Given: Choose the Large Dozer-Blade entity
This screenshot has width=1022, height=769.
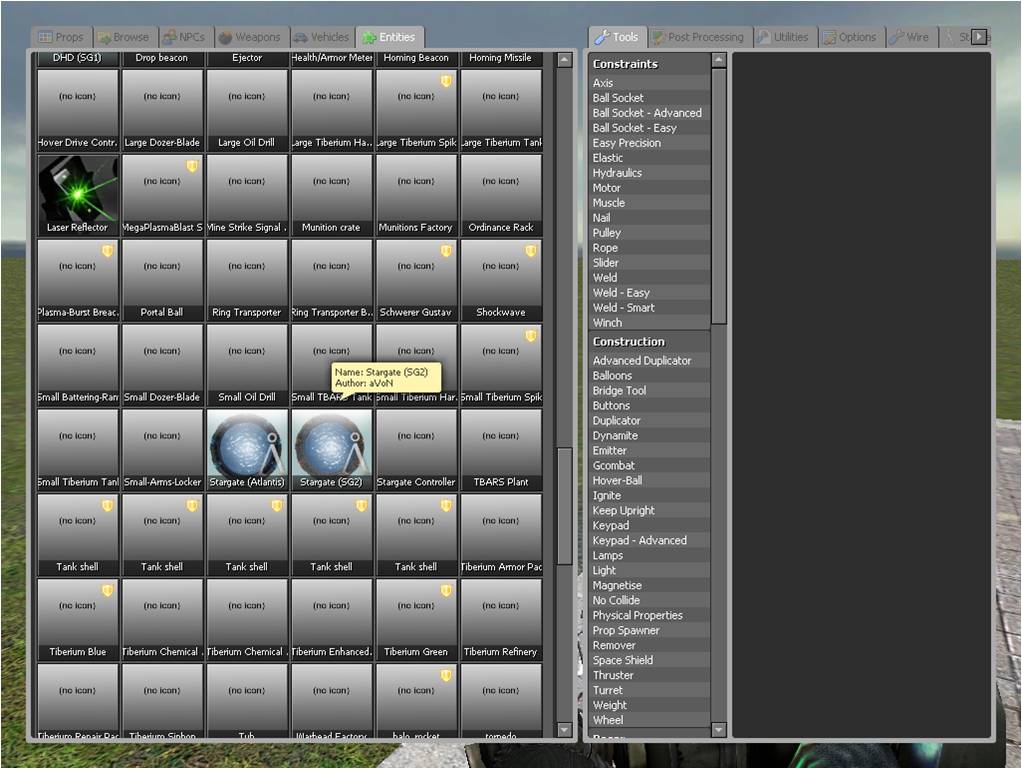Looking at the screenshot, I should (x=162, y=110).
